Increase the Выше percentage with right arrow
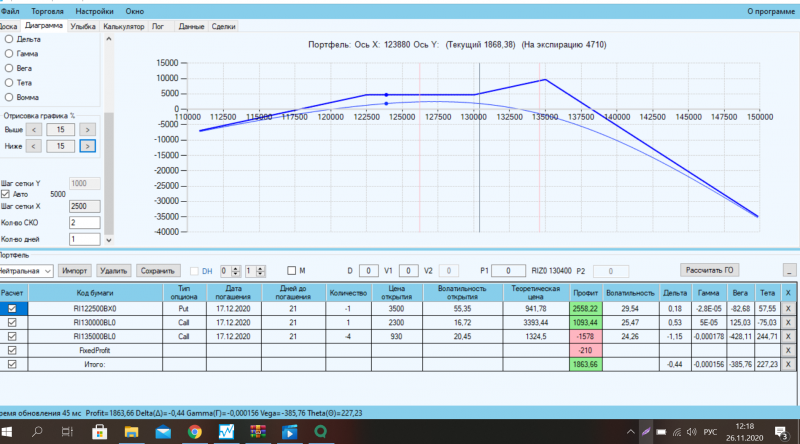This screenshot has width=800, height=444. [x=87, y=130]
